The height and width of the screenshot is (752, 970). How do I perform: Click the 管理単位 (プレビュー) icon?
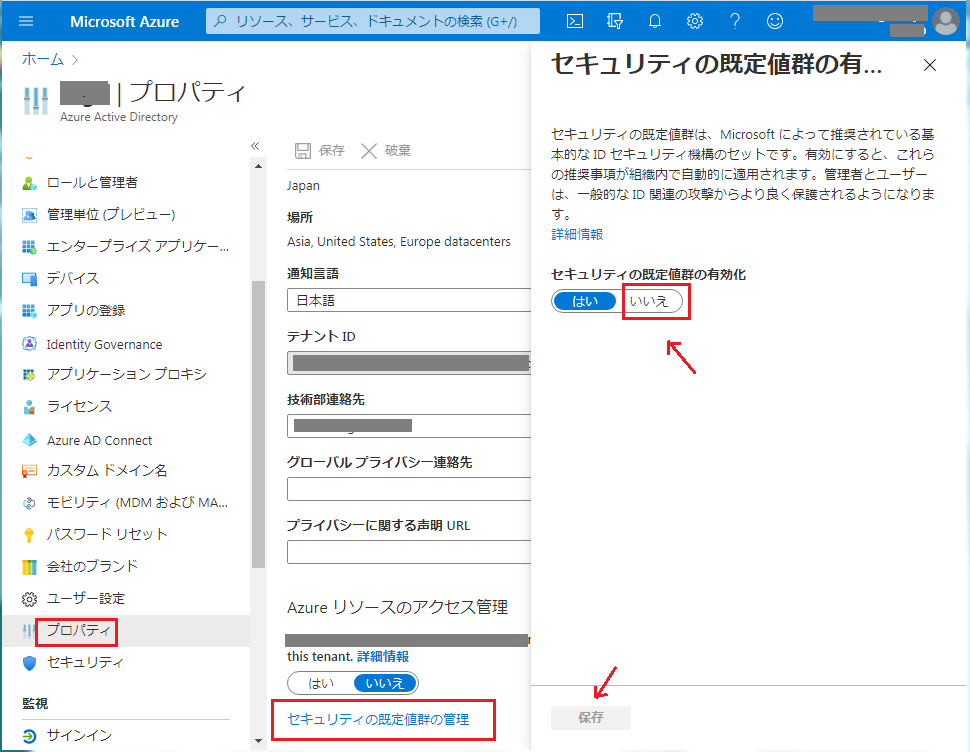tap(29, 215)
